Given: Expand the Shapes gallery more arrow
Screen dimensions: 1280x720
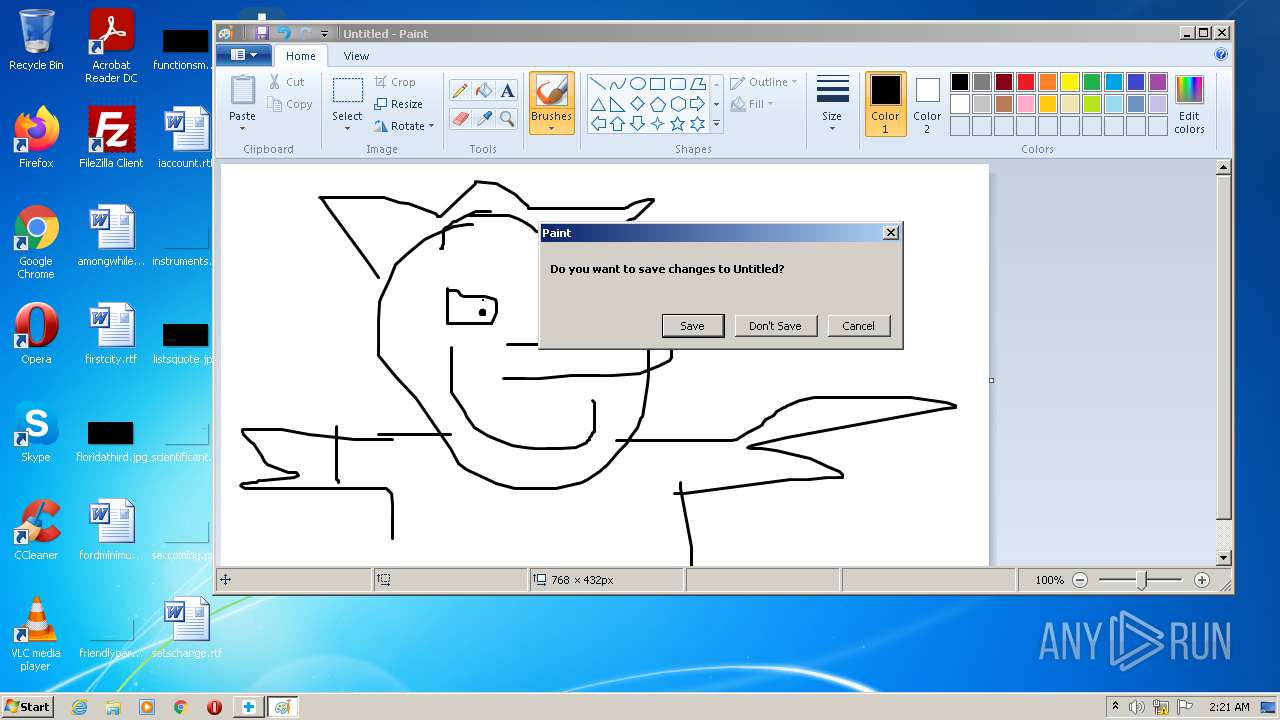Looking at the screenshot, I should point(716,125).
